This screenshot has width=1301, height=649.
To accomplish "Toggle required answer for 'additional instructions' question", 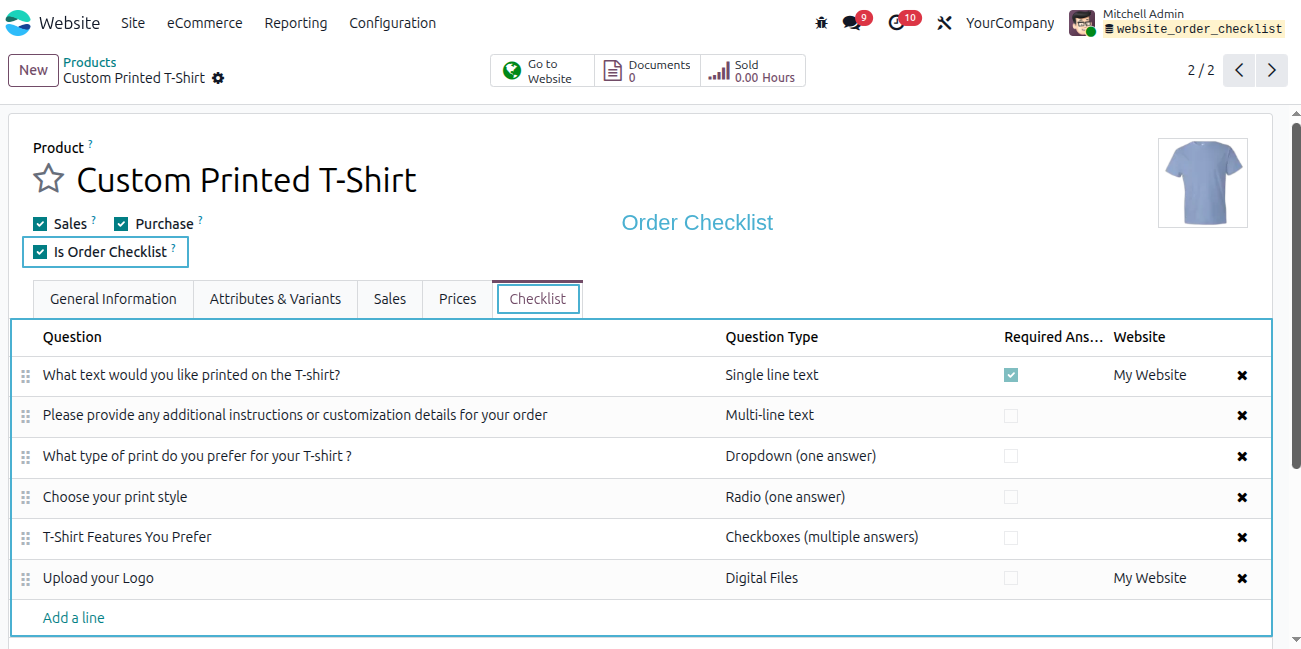I will point(1011,415).
